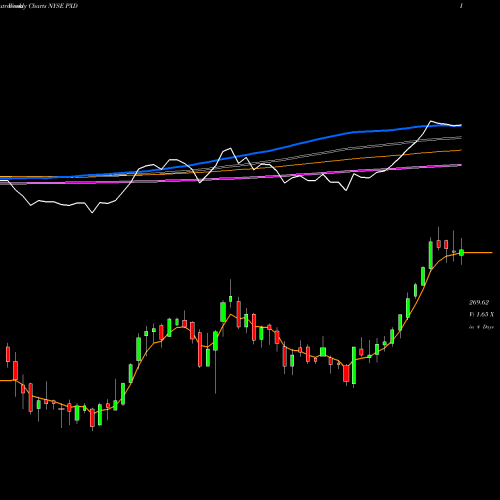Select the latest green candlestick at chart end
Image resolution: width=500 pixels, height=500 pixels.
tap(461, 252)
